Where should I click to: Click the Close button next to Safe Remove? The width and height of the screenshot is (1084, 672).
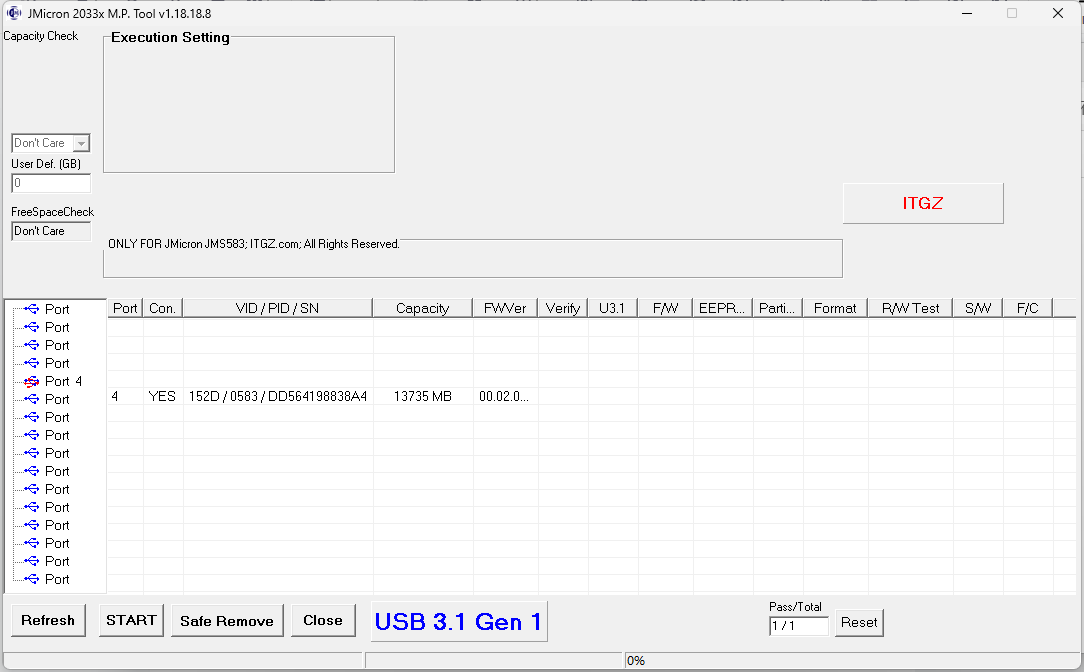click(323, 620)
